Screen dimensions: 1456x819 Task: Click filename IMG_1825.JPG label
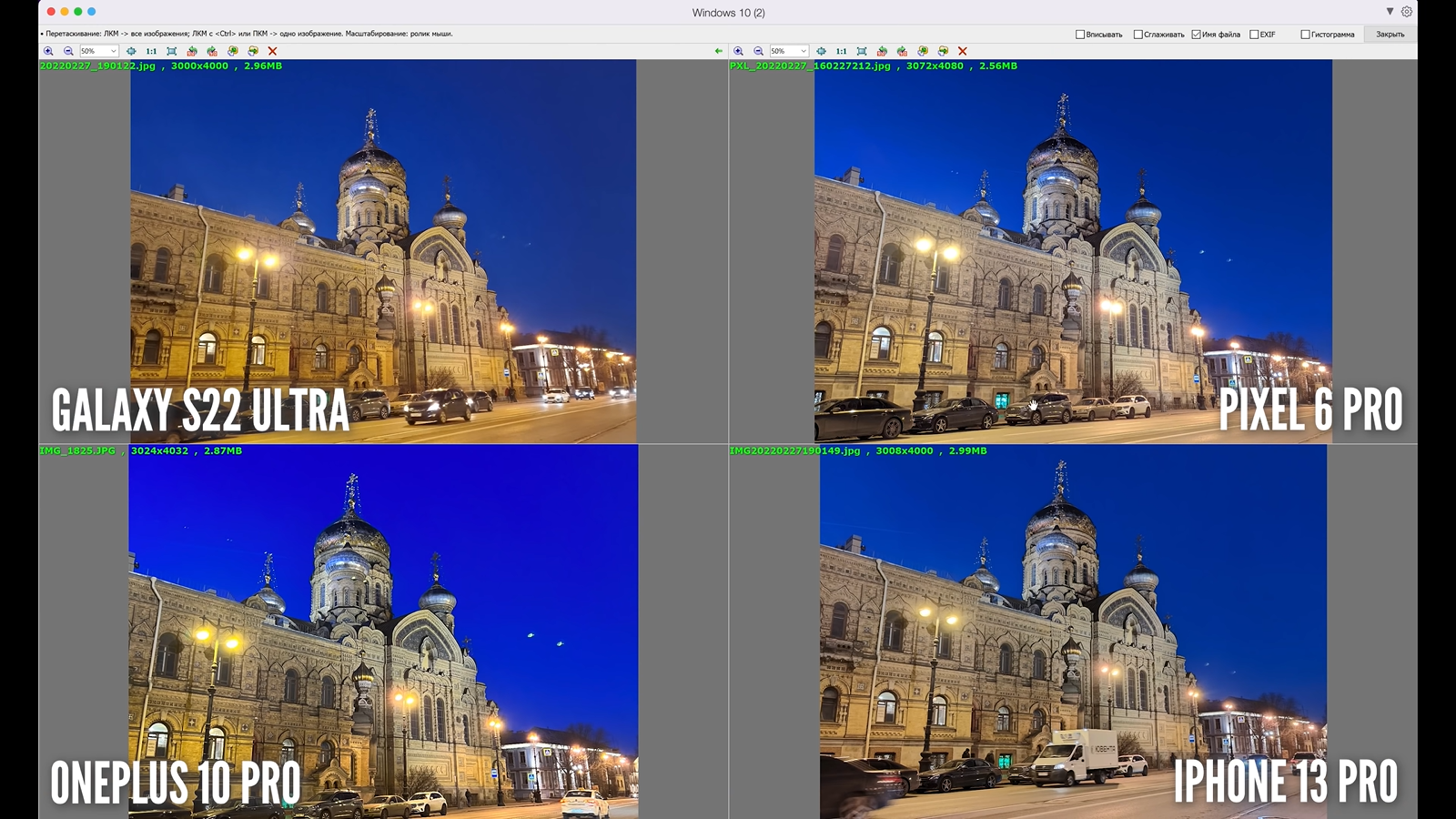pos(77,451)
